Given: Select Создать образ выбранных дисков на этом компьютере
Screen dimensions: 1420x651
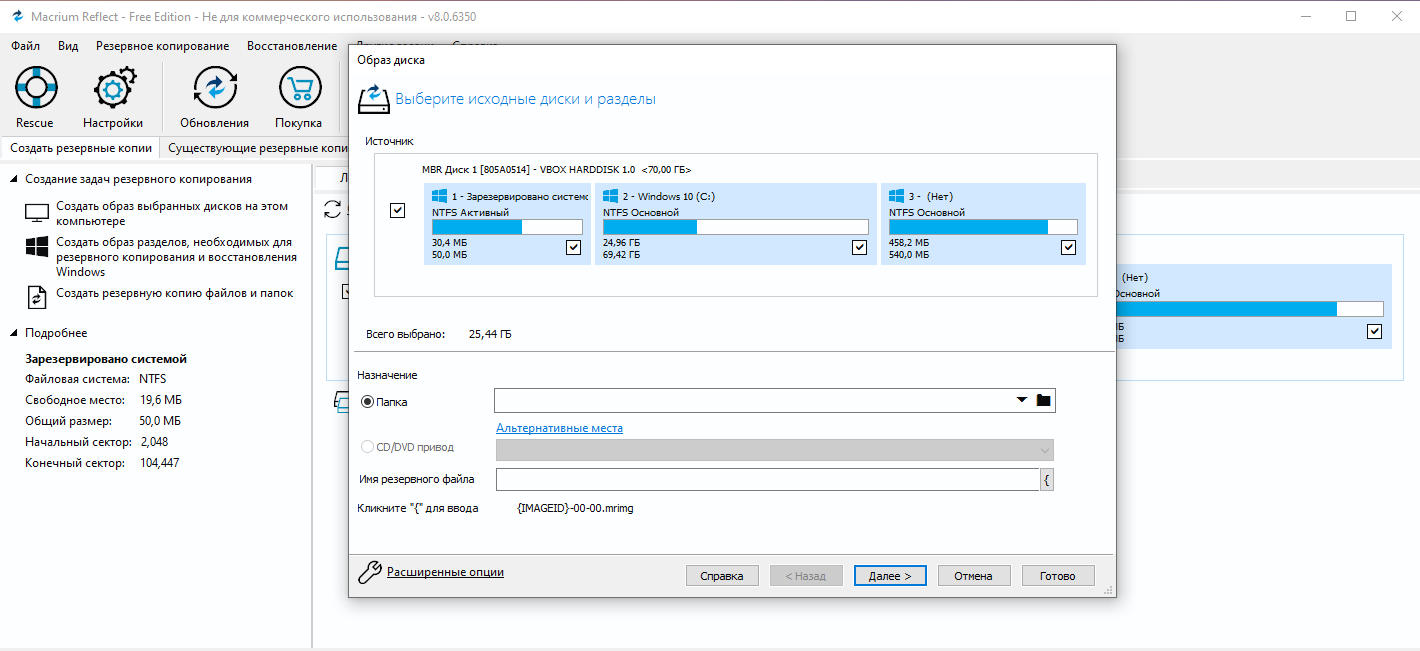Looking at the screenshot, I should (x=172, y=213).
